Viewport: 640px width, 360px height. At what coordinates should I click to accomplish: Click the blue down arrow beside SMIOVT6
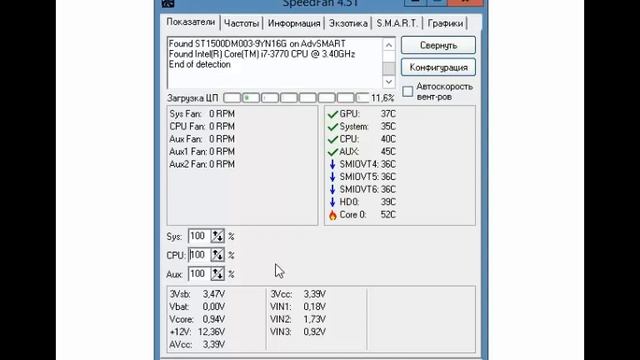[x=332, y=190]
